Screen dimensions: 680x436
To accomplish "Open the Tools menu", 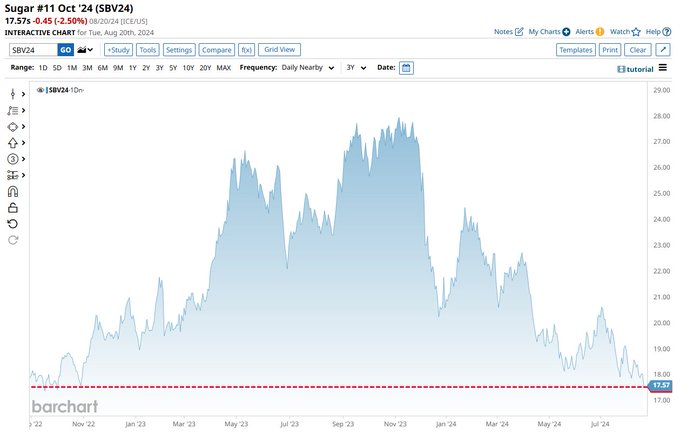I will click(148, 50).
